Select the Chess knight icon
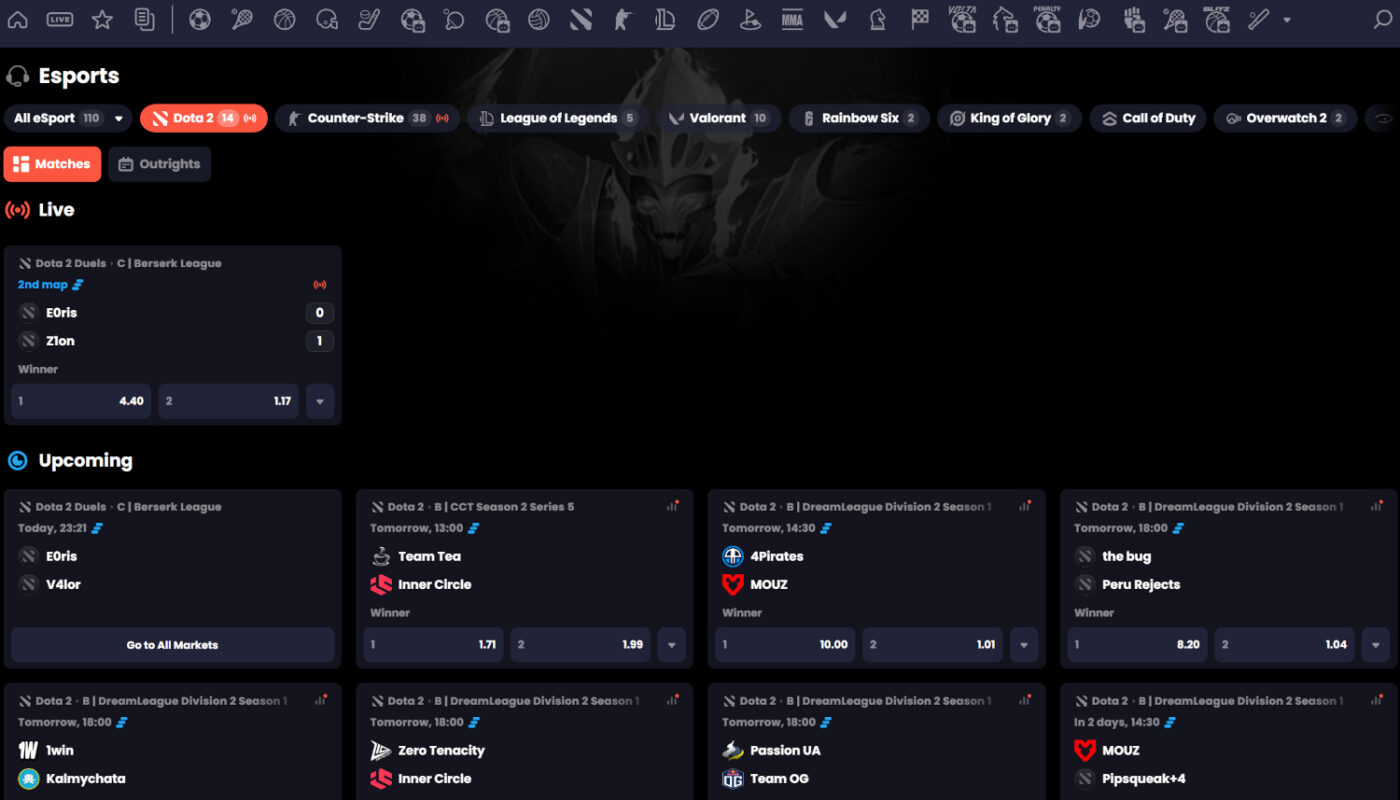This screenshot has width=1400, height=800. 877,20
